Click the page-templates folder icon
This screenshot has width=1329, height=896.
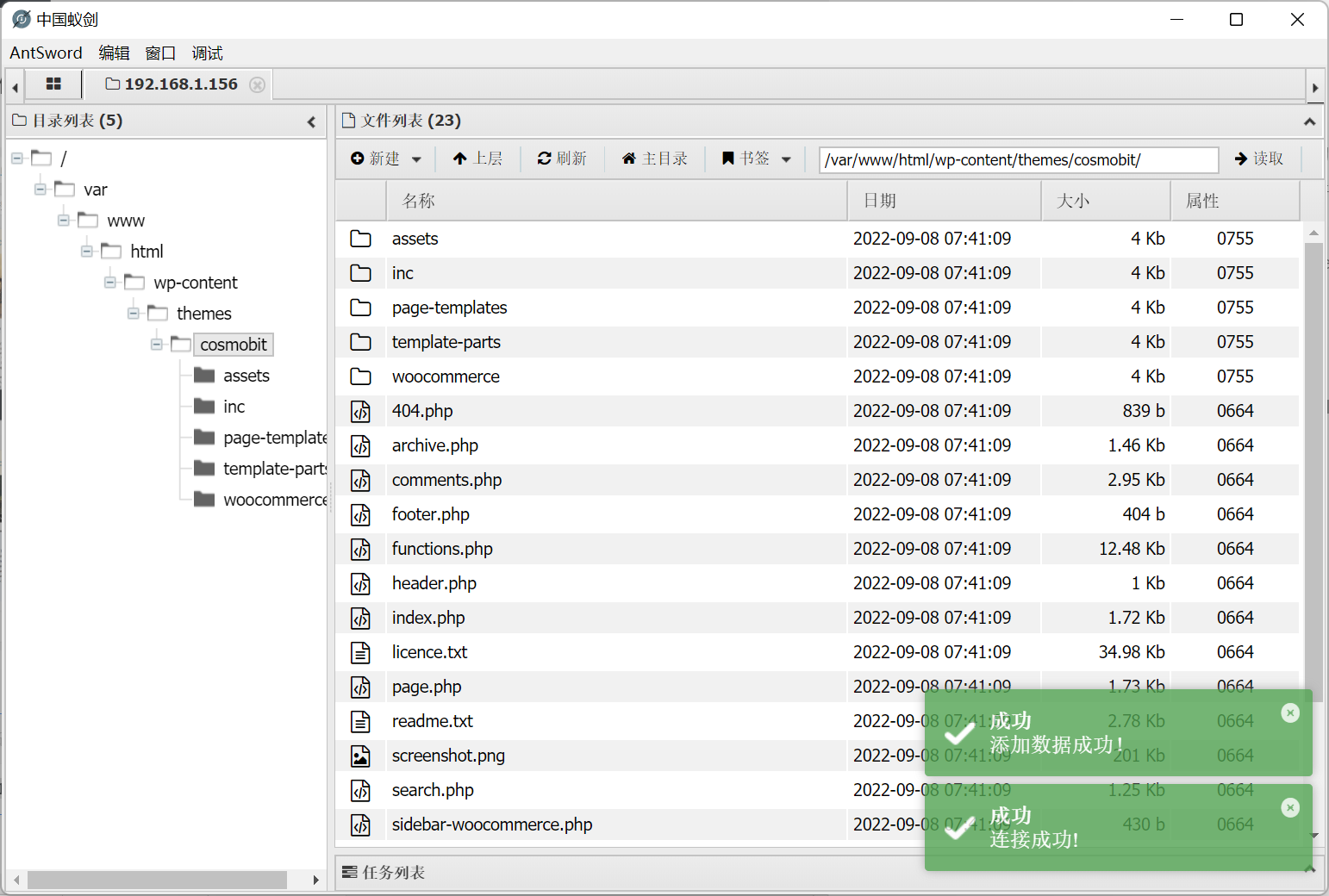click(x=360, y=308)
